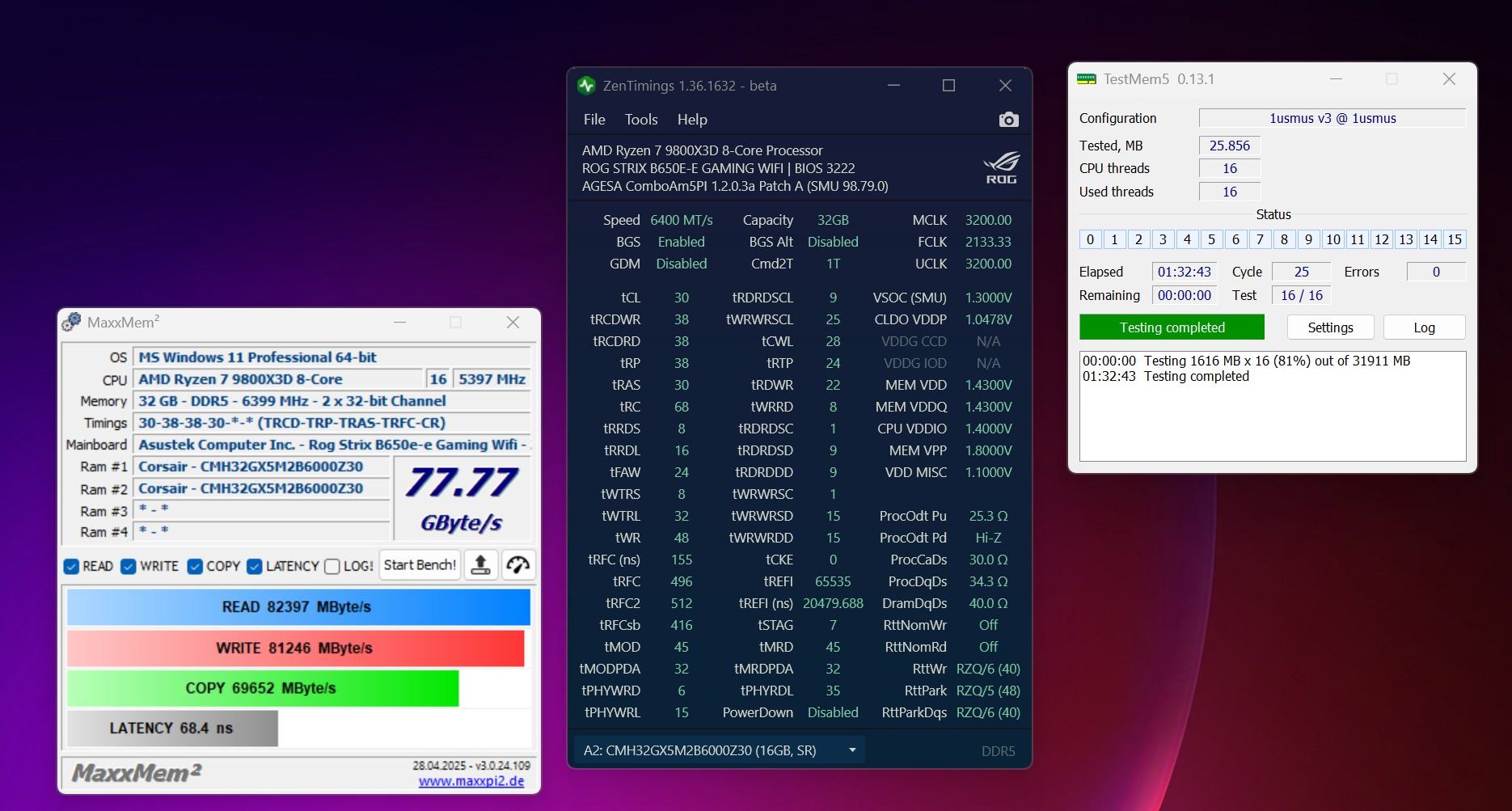
Task: Uncheck the WRITE checkbox in MaxxMem
Action: pyautogui.click(x=128, y=566)
